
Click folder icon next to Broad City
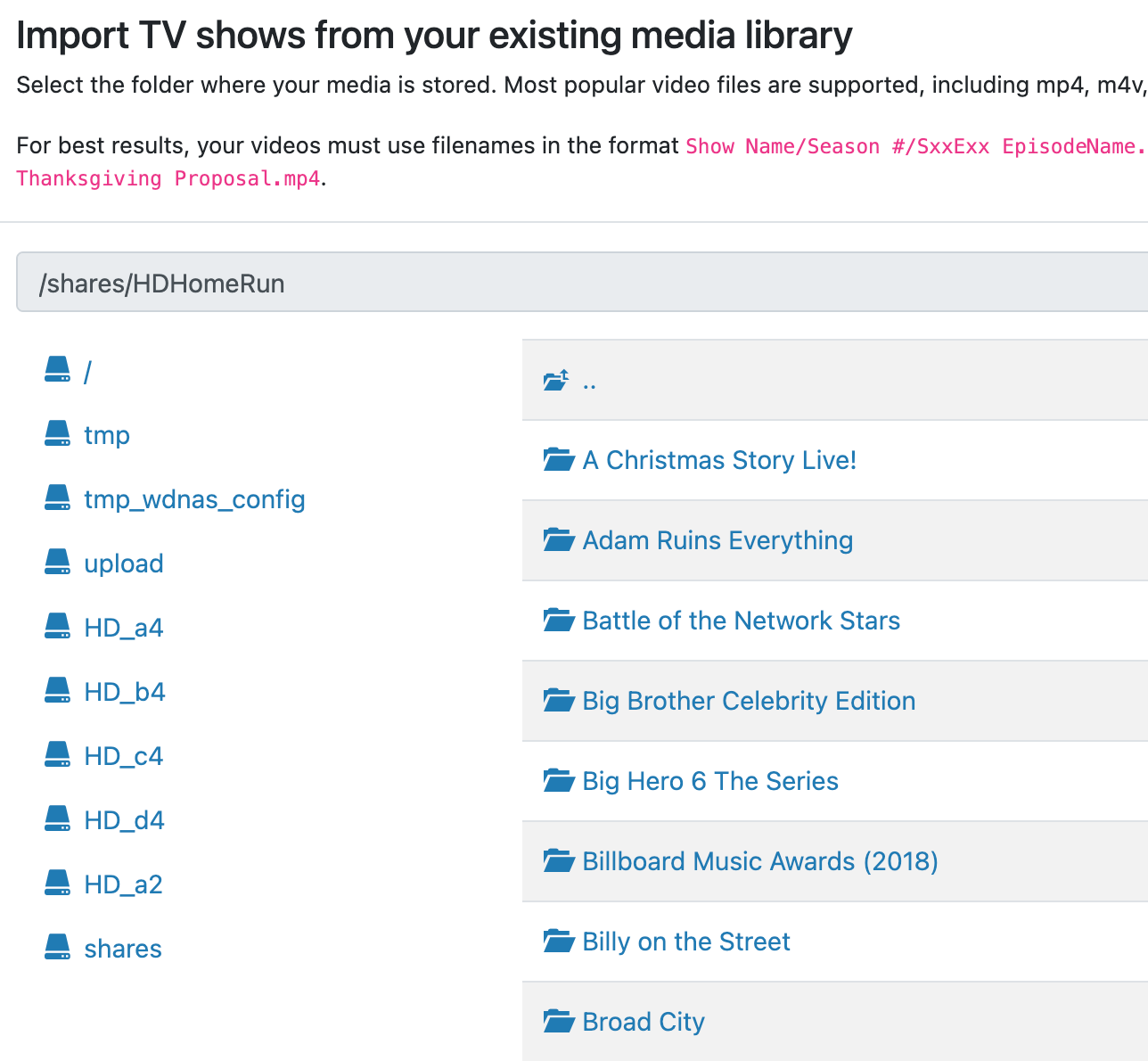pos(559,1022)
